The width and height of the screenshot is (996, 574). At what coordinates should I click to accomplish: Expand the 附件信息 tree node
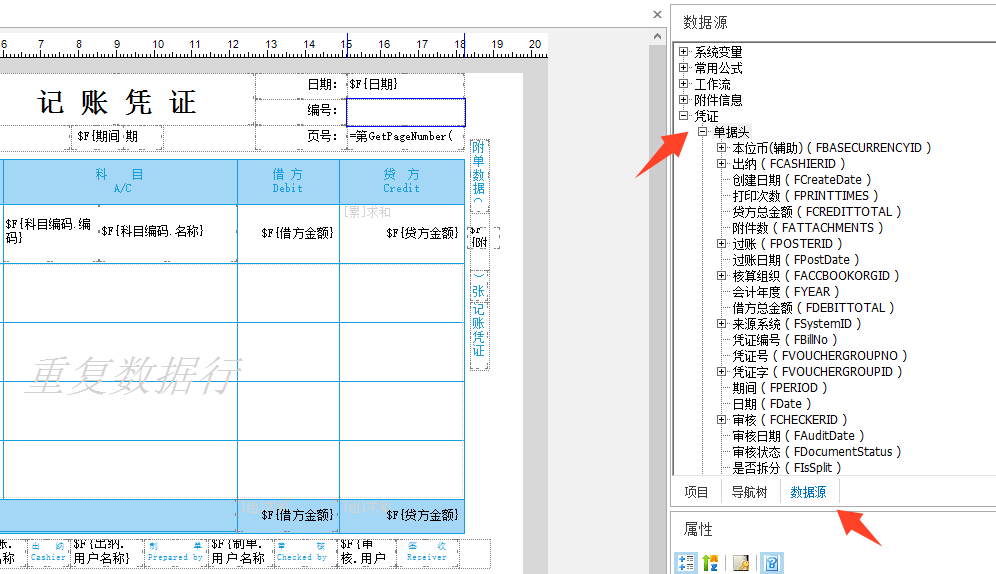(683, 99)
